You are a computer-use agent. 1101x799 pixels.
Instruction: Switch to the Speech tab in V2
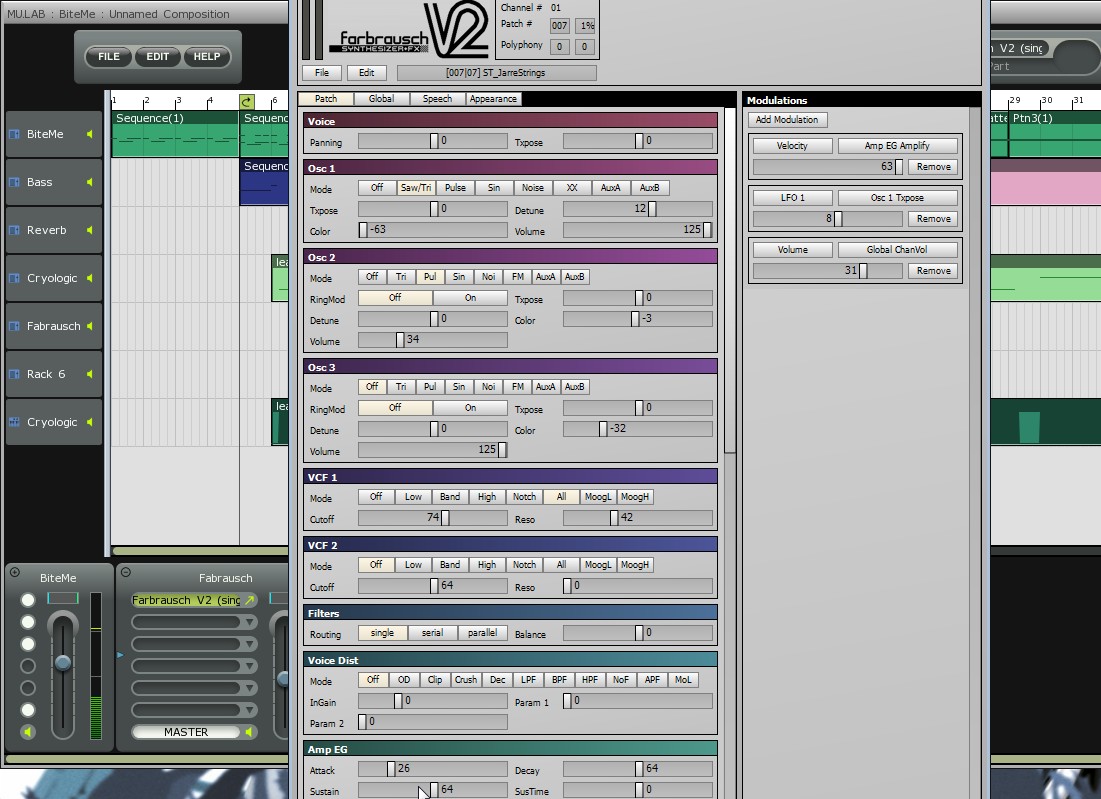(437, 99)
